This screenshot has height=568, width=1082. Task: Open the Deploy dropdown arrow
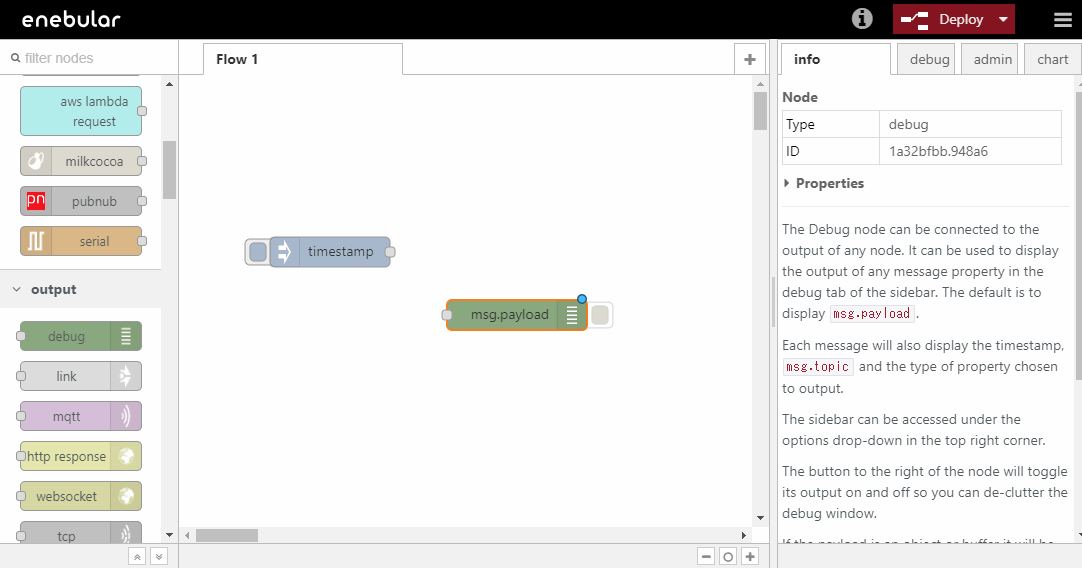point(1003,20)
